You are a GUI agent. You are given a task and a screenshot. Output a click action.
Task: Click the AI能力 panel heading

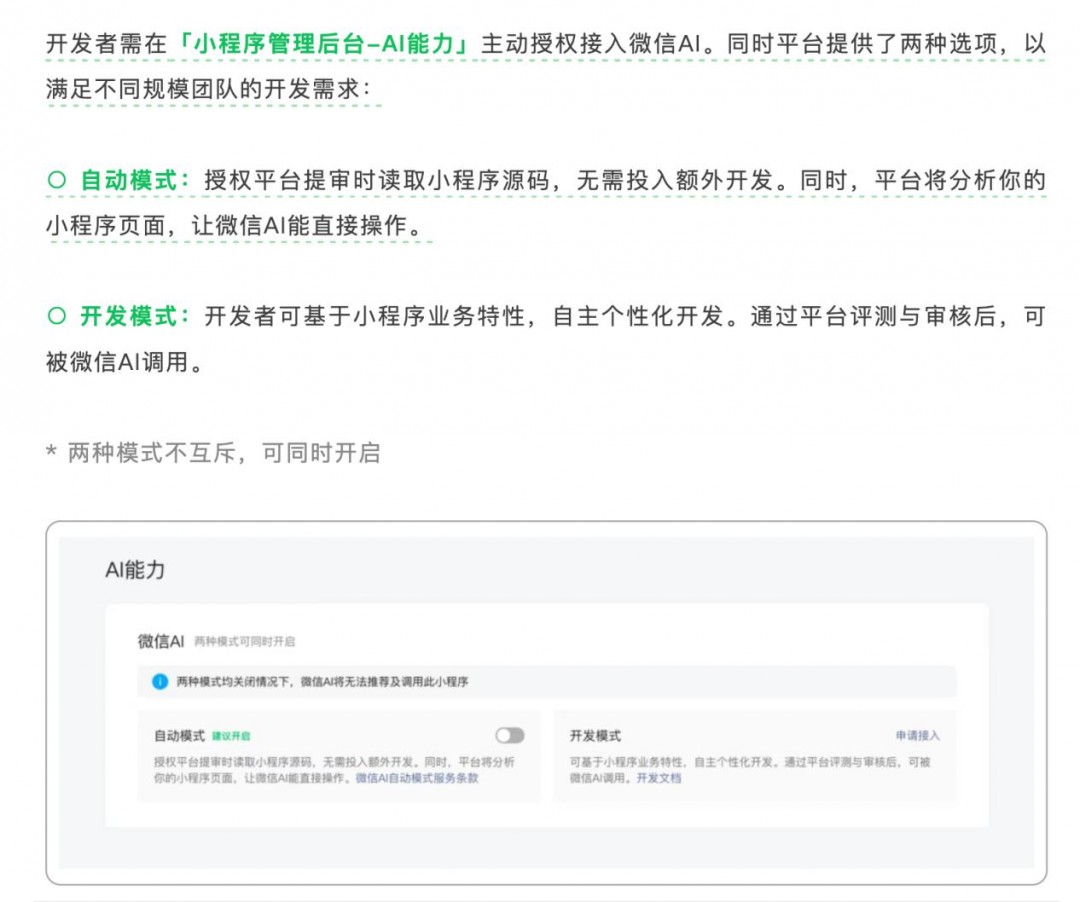(135, 569)
